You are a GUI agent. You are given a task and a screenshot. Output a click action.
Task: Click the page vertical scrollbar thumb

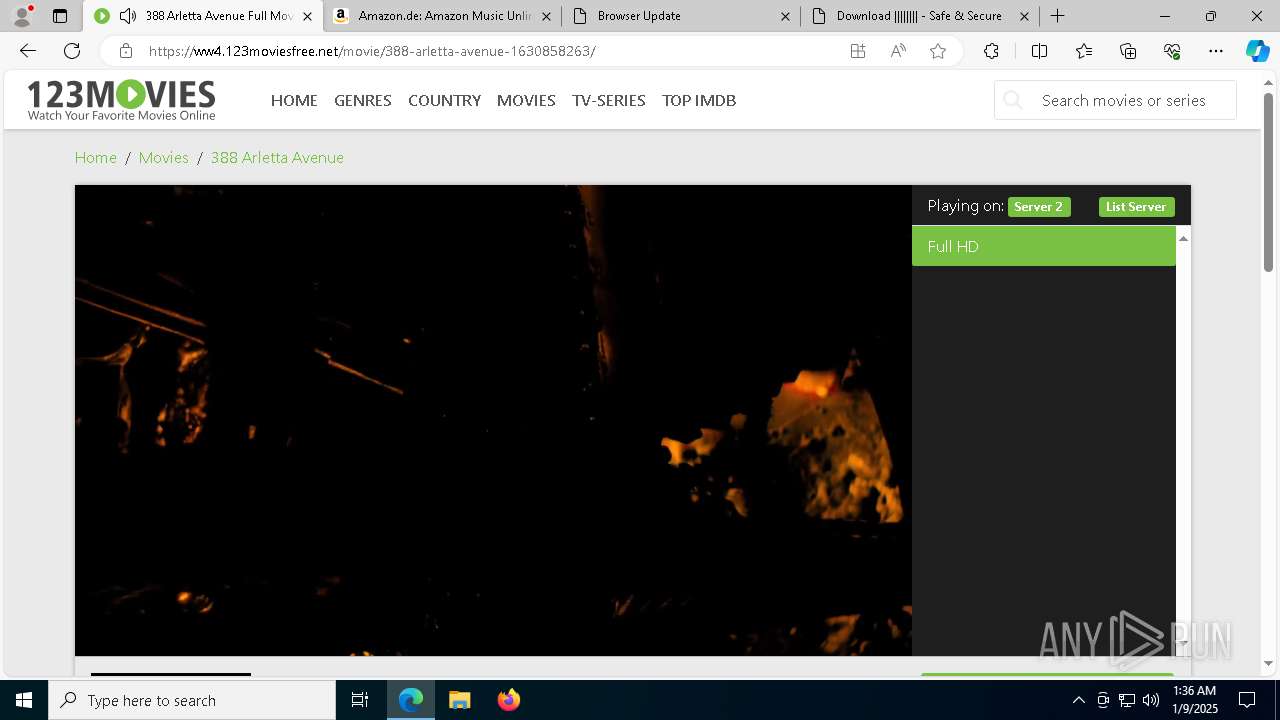point(1268,182)
